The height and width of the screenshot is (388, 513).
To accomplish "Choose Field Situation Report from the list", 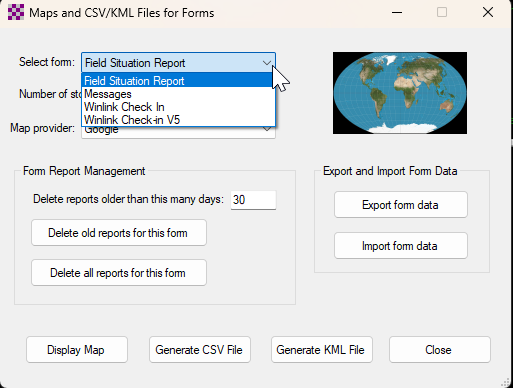I will [x=178, y=81].
